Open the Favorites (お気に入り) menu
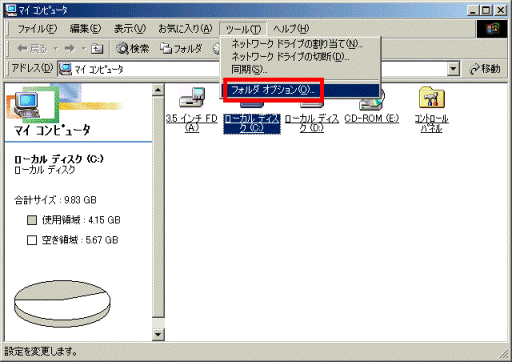Viewport: 512px width, 362px height. (185, 29)
